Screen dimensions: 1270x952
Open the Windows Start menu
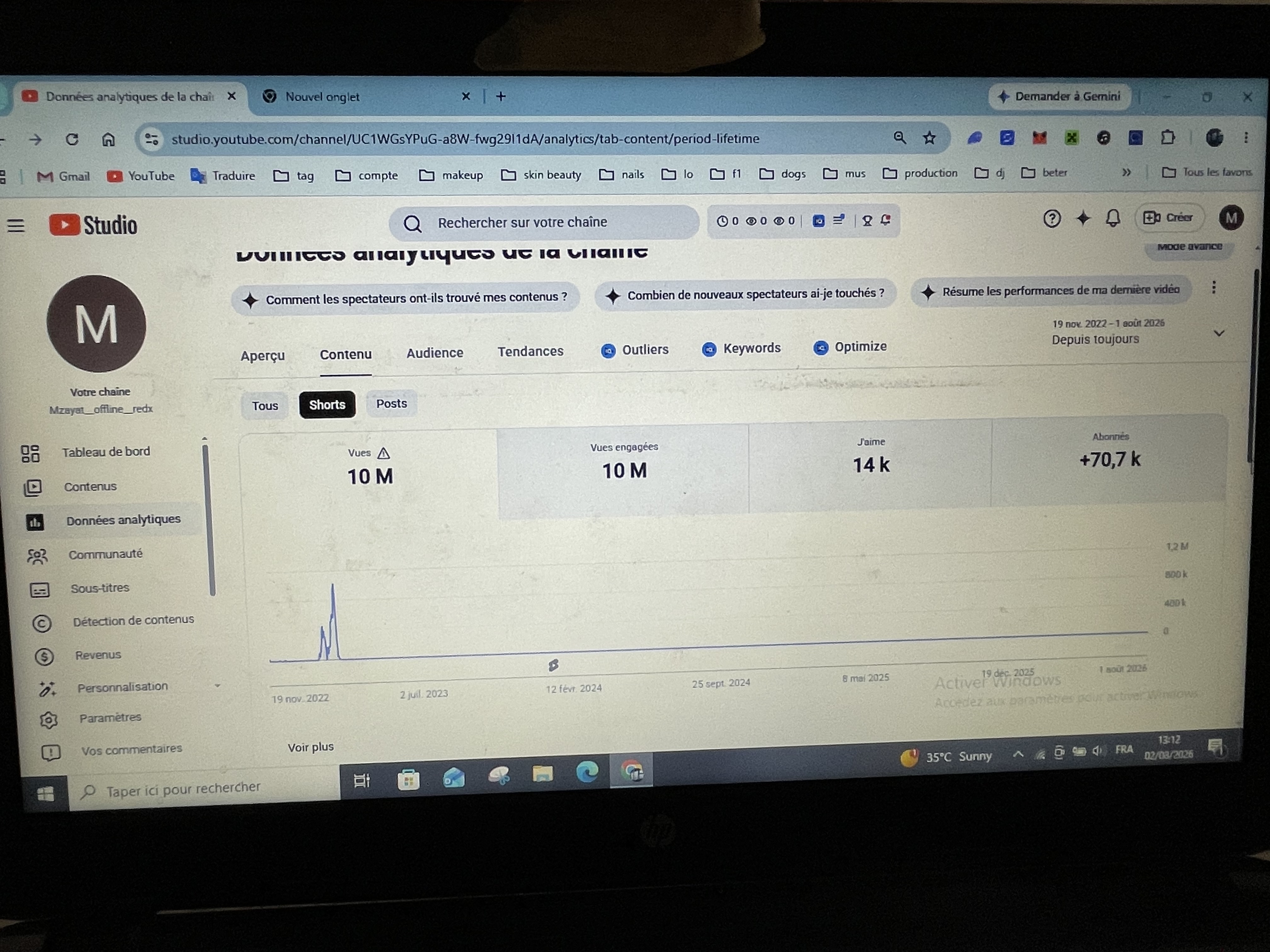[x=45, y=794]
